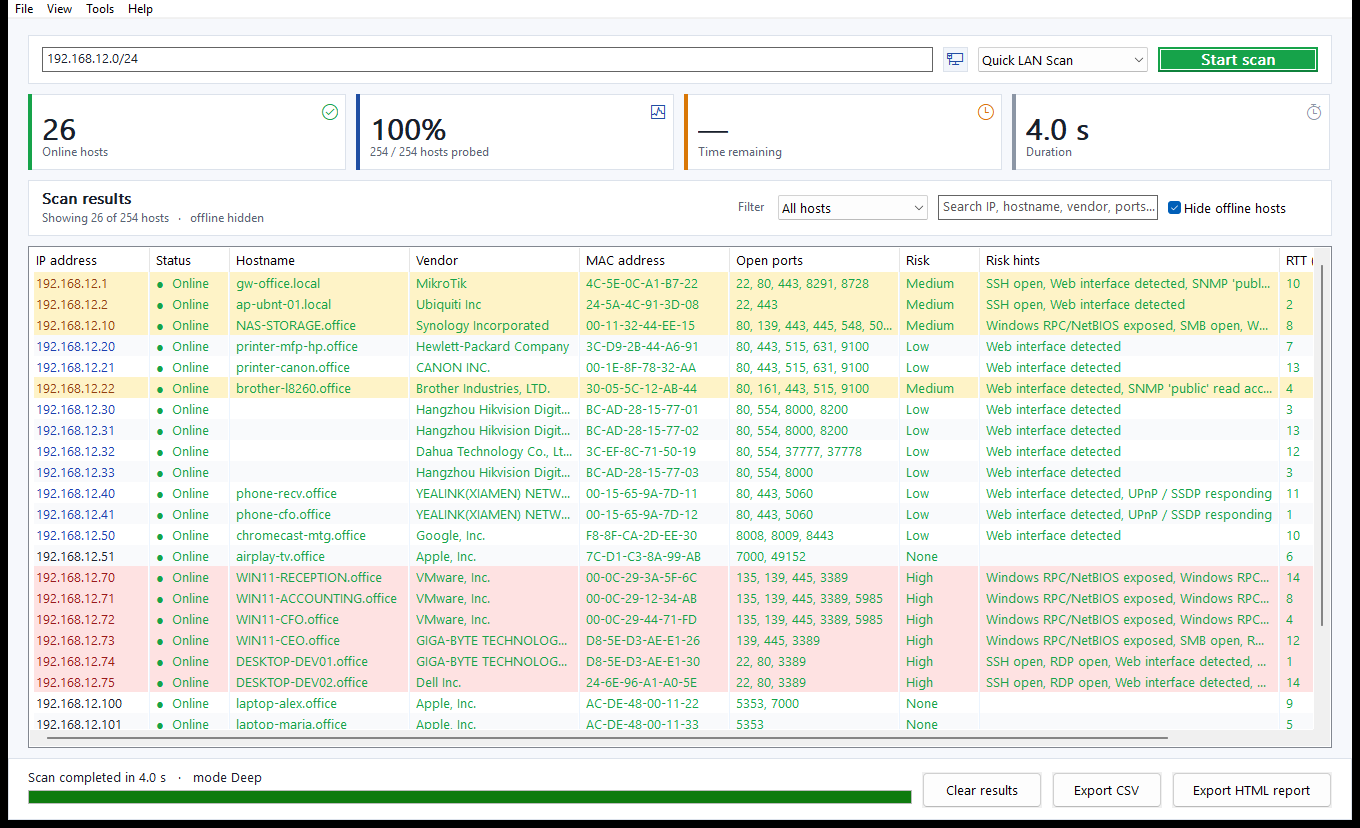Select the phone-cfo.office hostname cell
This screenshot has width=1360, height=828.
pyautogui.click(x=319, y=514)
